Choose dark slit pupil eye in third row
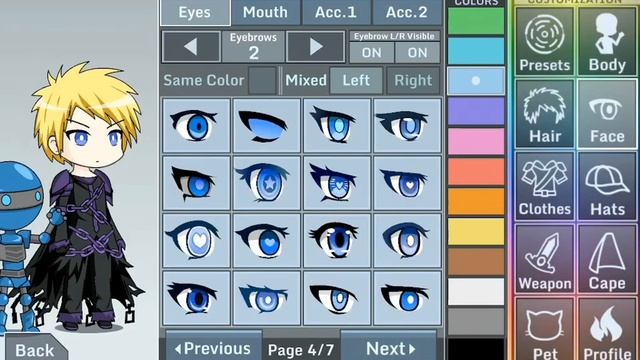640x360 pixels. 337,240
